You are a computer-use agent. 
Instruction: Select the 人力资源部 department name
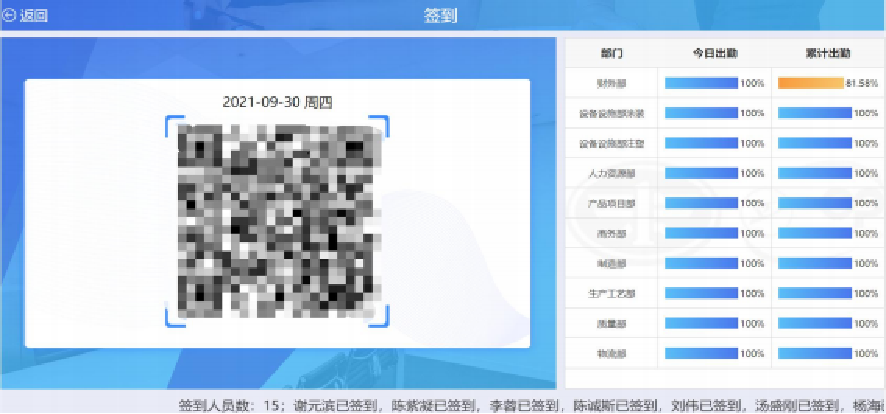pyautogui.click(x=611, y=173)
